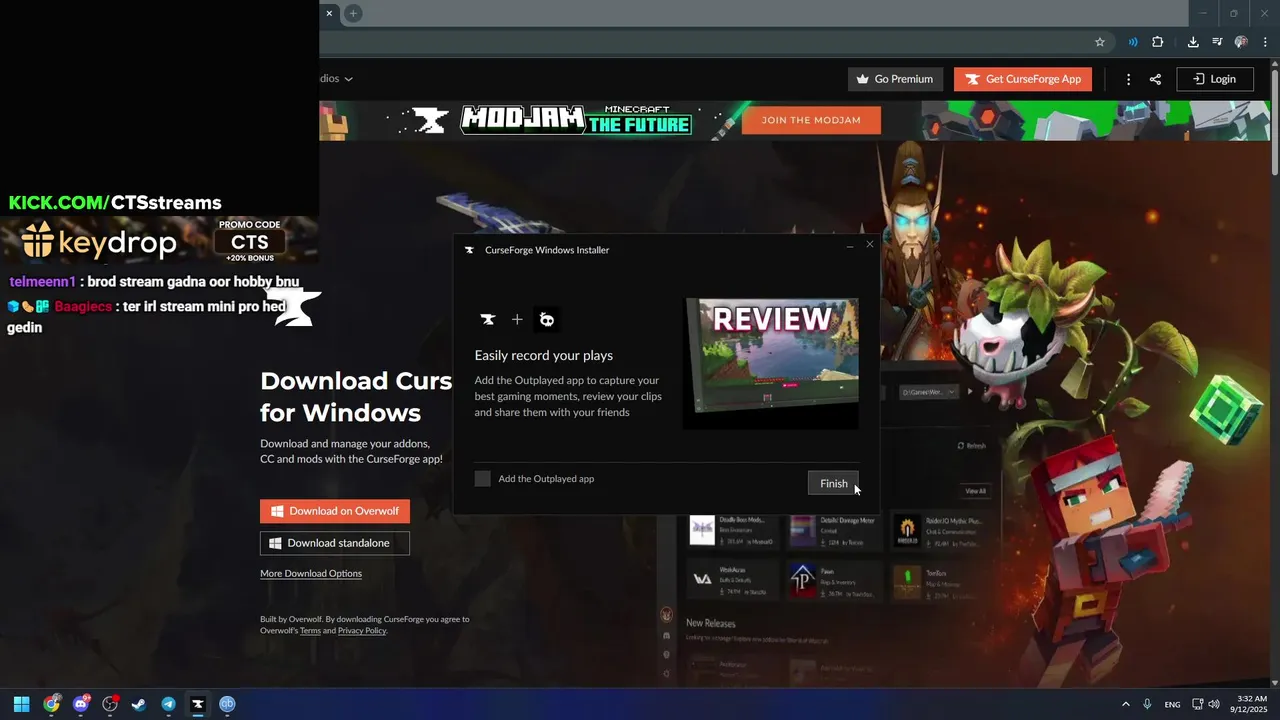The height and width of the screenshot is (720, 1280).
Task: Click the New Releases heading in preview
Action: coord(711,623)
